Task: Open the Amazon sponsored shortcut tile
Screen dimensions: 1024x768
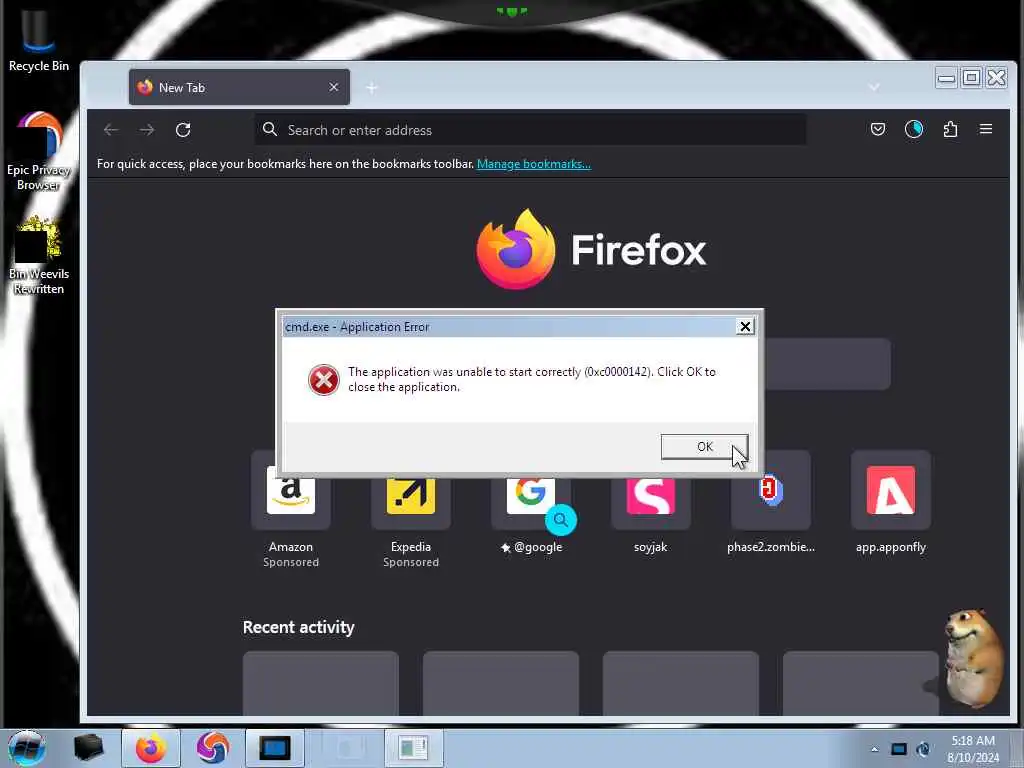Action: click(291, 509)
